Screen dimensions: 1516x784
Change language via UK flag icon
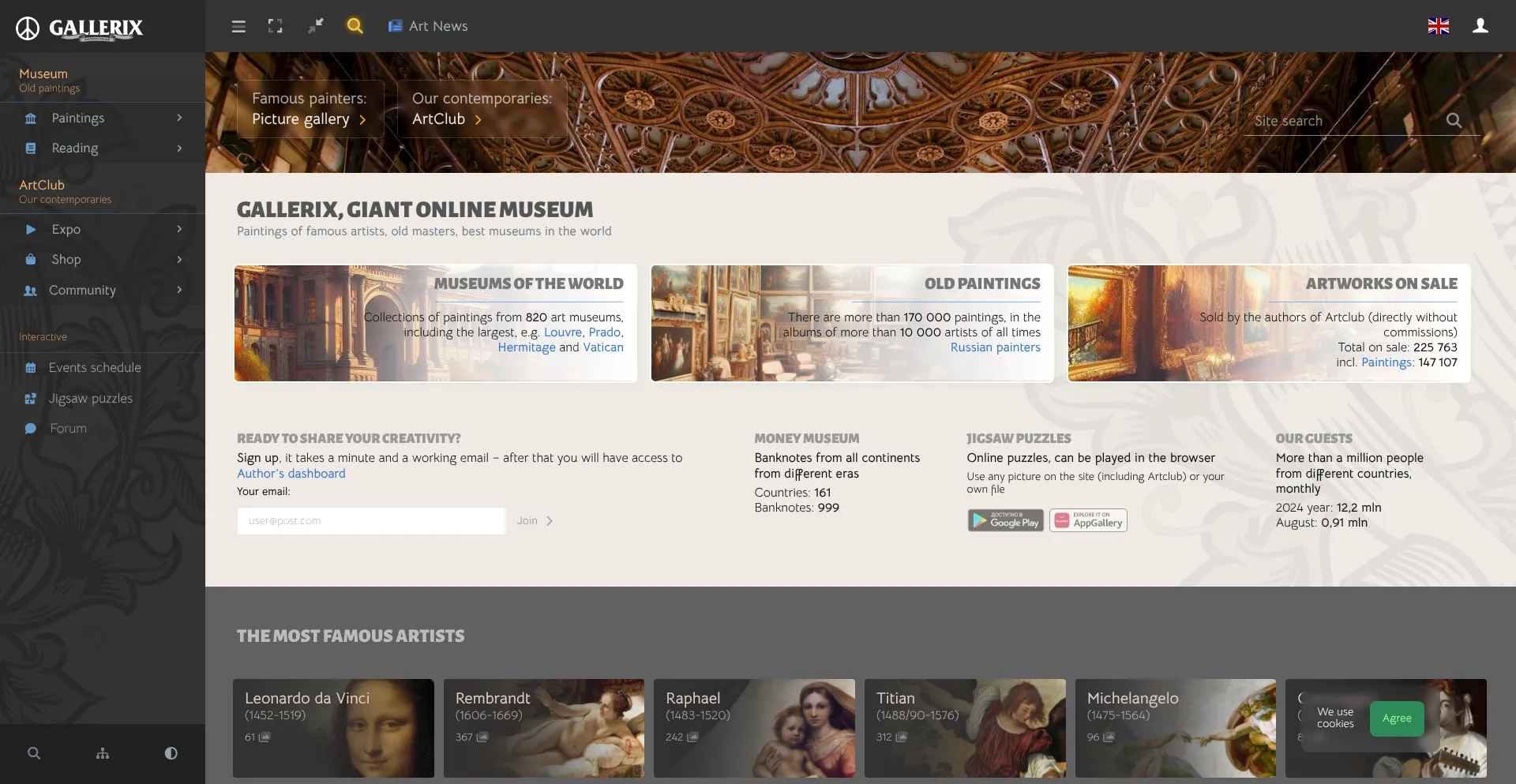pyautogui.click(x=1438, y=26)
